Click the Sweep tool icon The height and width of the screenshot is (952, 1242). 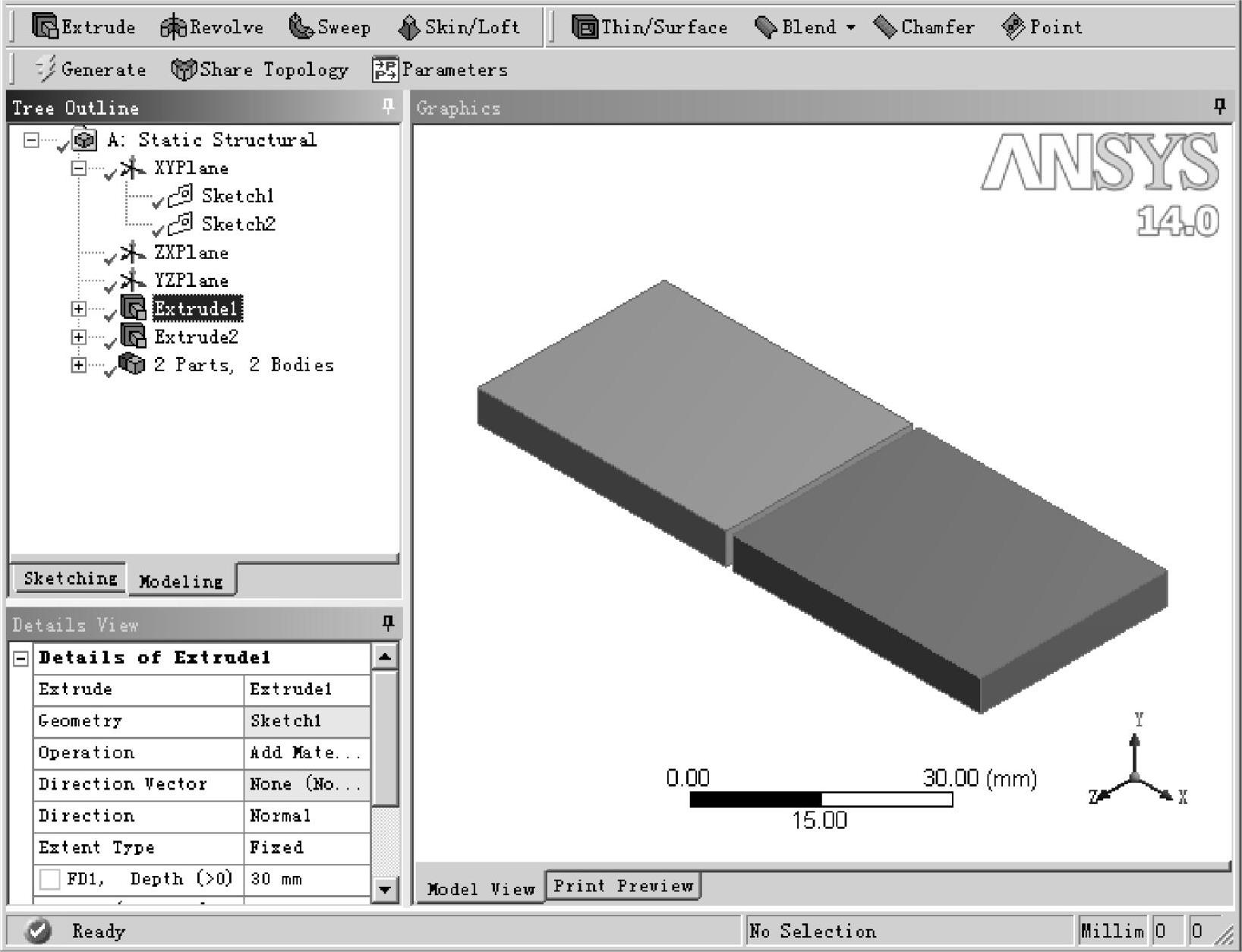[x=301, y=27]
